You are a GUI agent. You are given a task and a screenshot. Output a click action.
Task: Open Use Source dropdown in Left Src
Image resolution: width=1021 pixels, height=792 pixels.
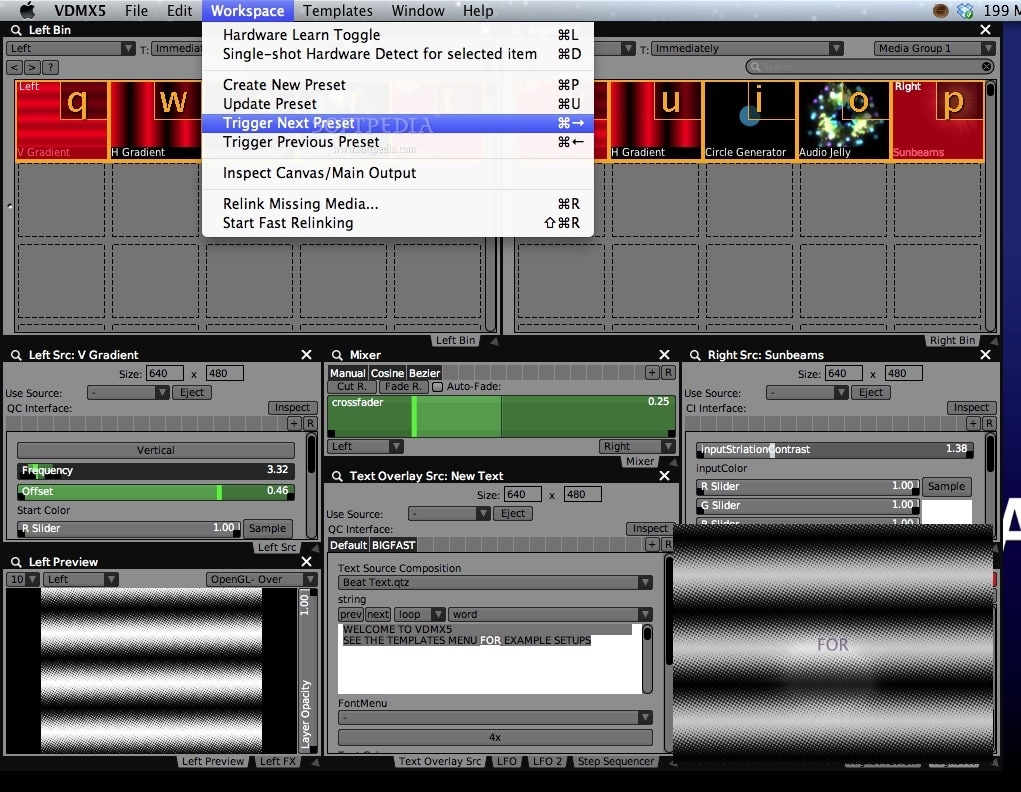coord(128,393)
